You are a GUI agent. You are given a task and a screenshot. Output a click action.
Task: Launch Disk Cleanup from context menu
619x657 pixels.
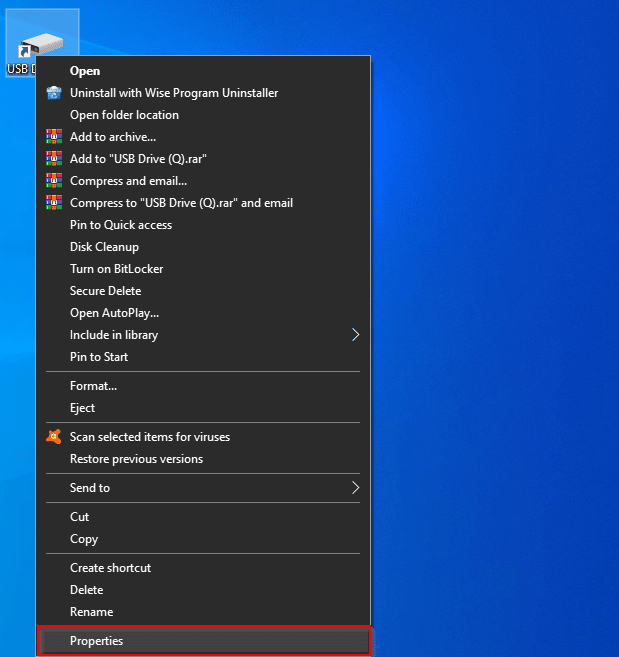104,247
